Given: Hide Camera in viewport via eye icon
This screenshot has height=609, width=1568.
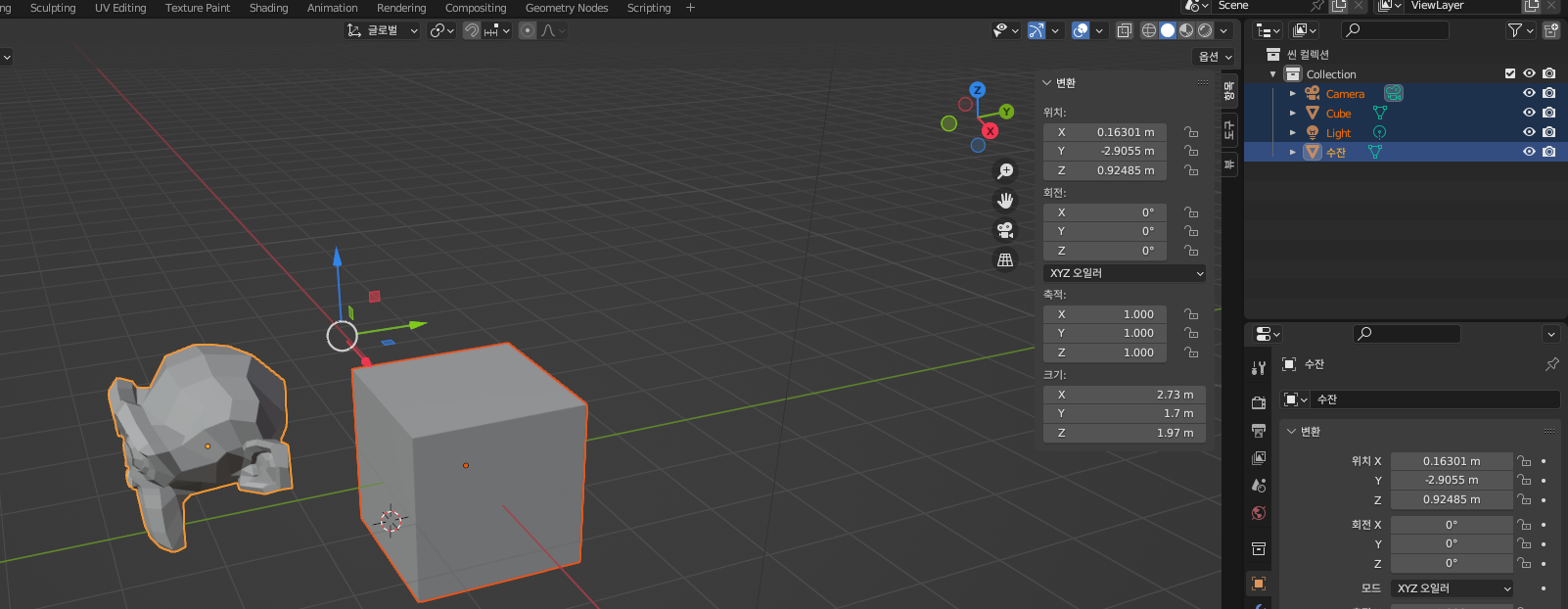Looking at the screenshot, I should click(x=1529, y=93).
